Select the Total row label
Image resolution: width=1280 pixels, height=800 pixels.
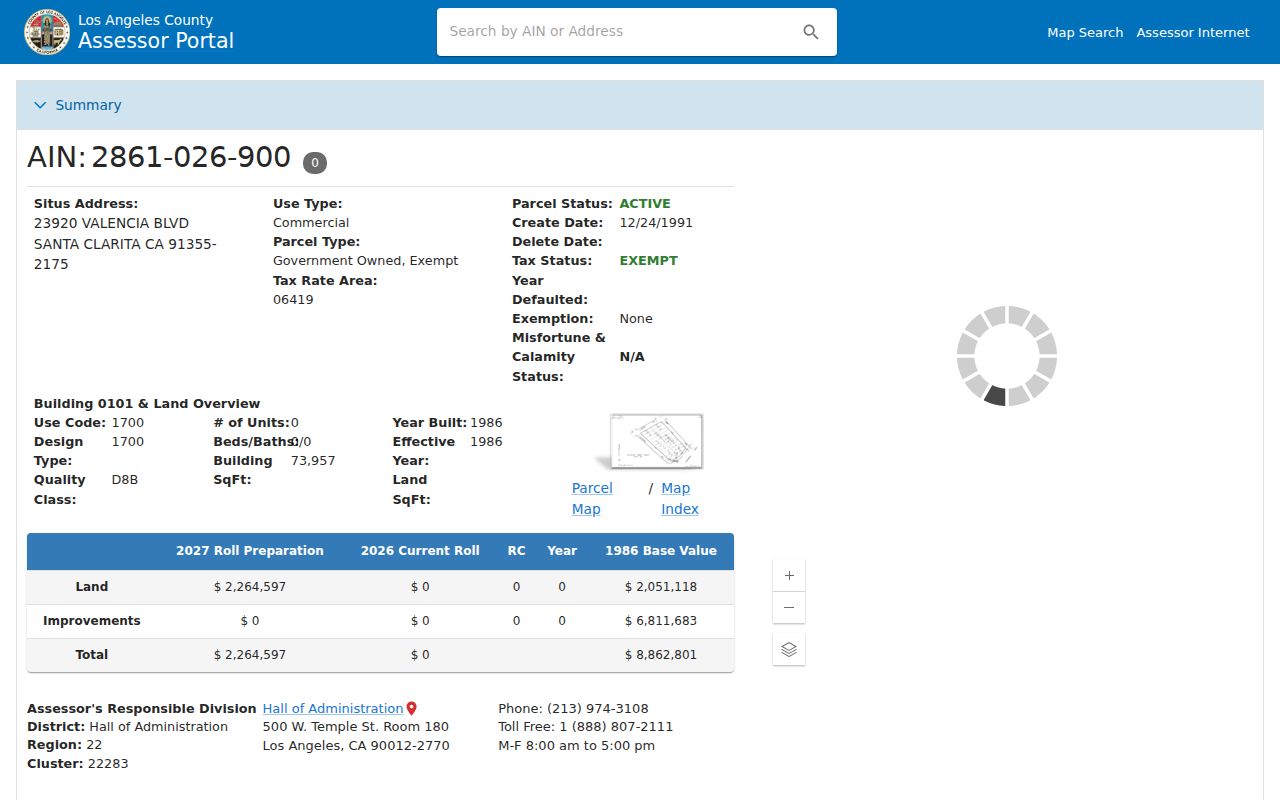[92, 655]
